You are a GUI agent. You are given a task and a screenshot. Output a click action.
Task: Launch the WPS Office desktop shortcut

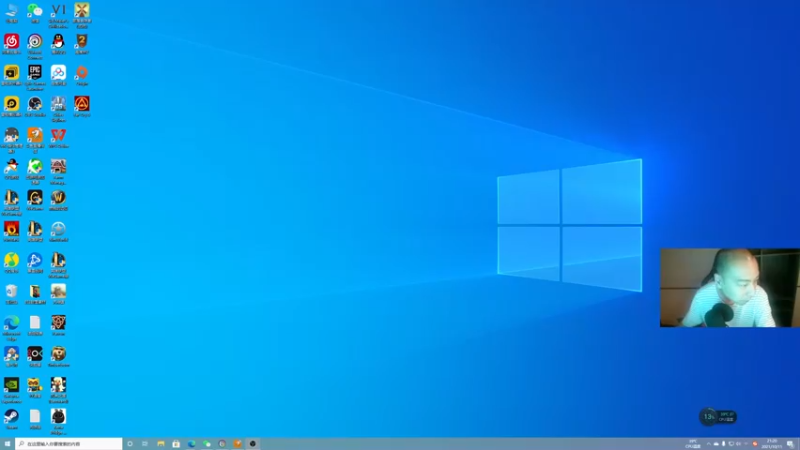58,138
